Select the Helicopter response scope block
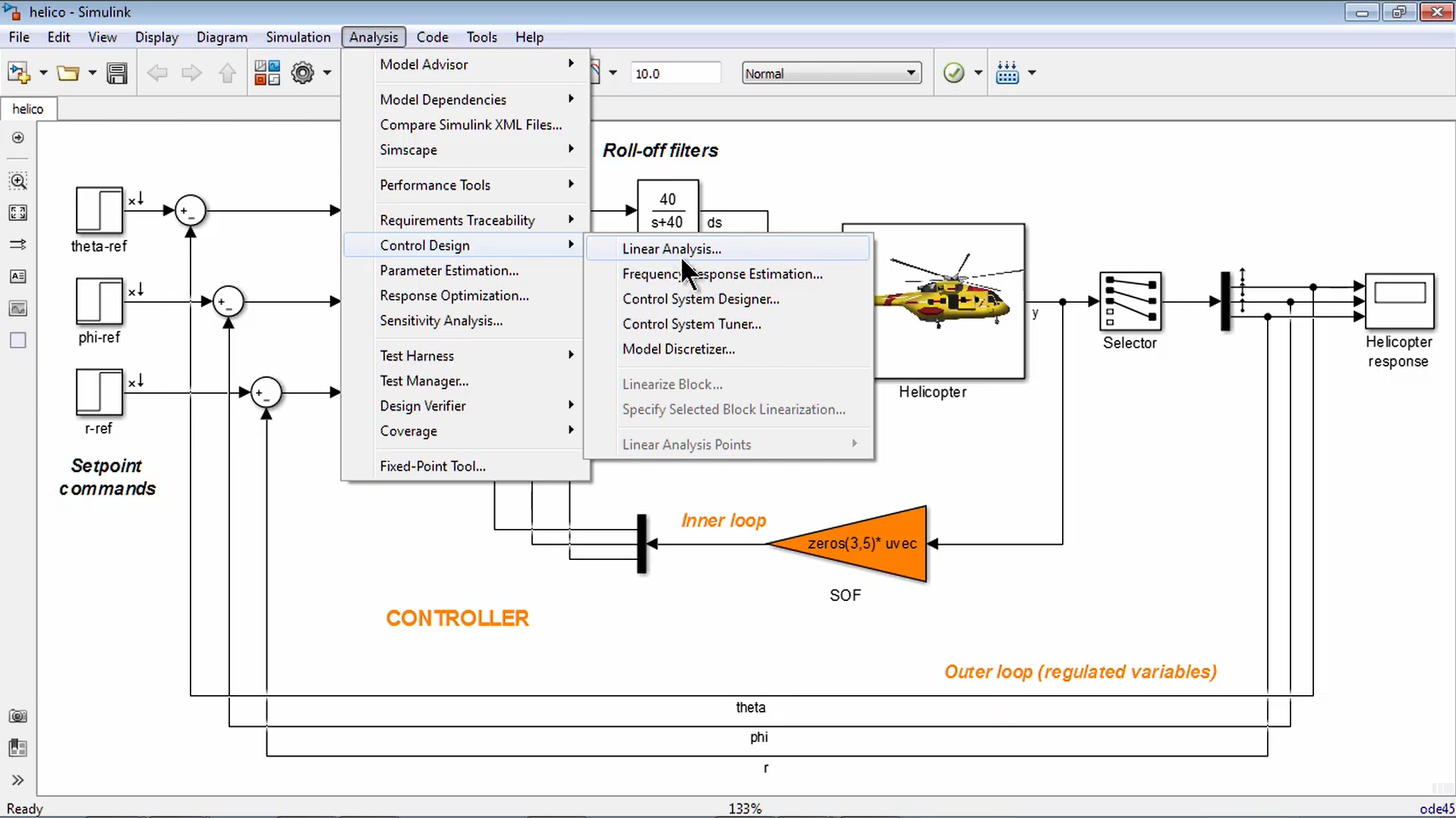Viewport: 1456px width, 818px height. pos(1400,301)
